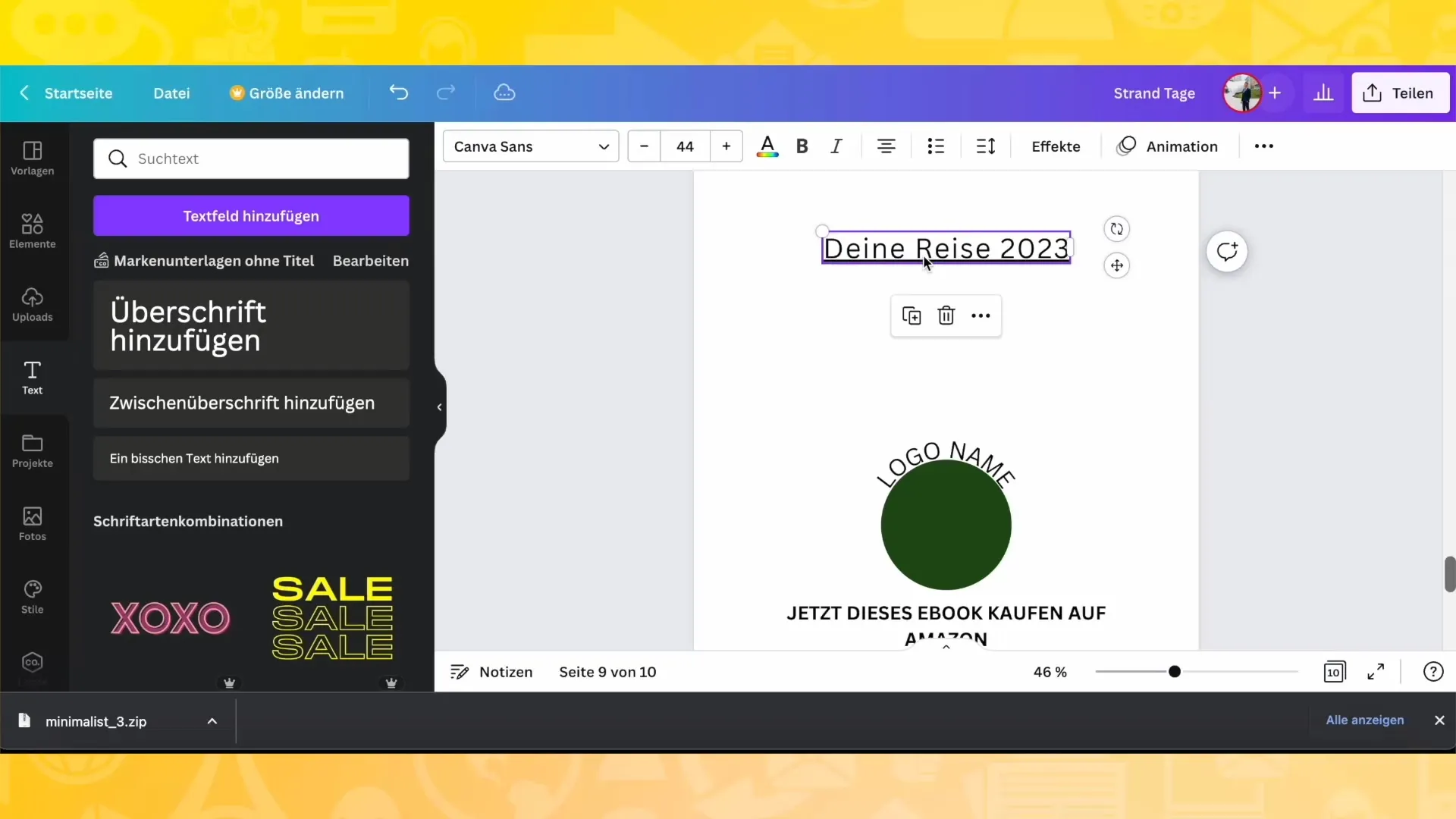Click the rotate handle icon
Viewport: 1456px width, 819px height.
pos(1116,229)
